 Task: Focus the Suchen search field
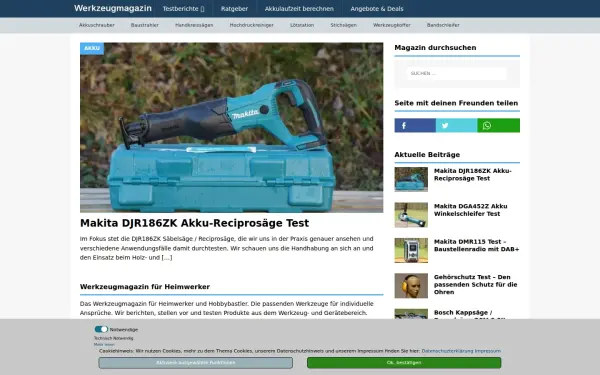pyautogui.click(x=457, y=73)
